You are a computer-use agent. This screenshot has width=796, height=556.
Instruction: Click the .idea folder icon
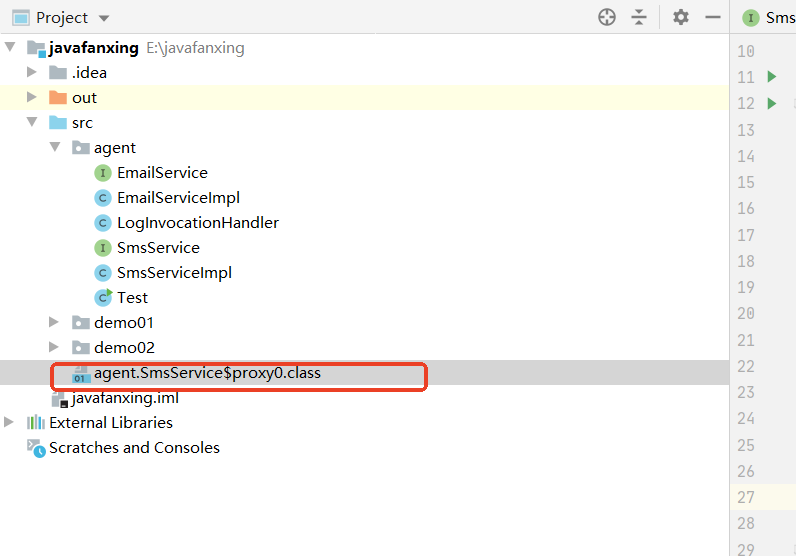58,73
